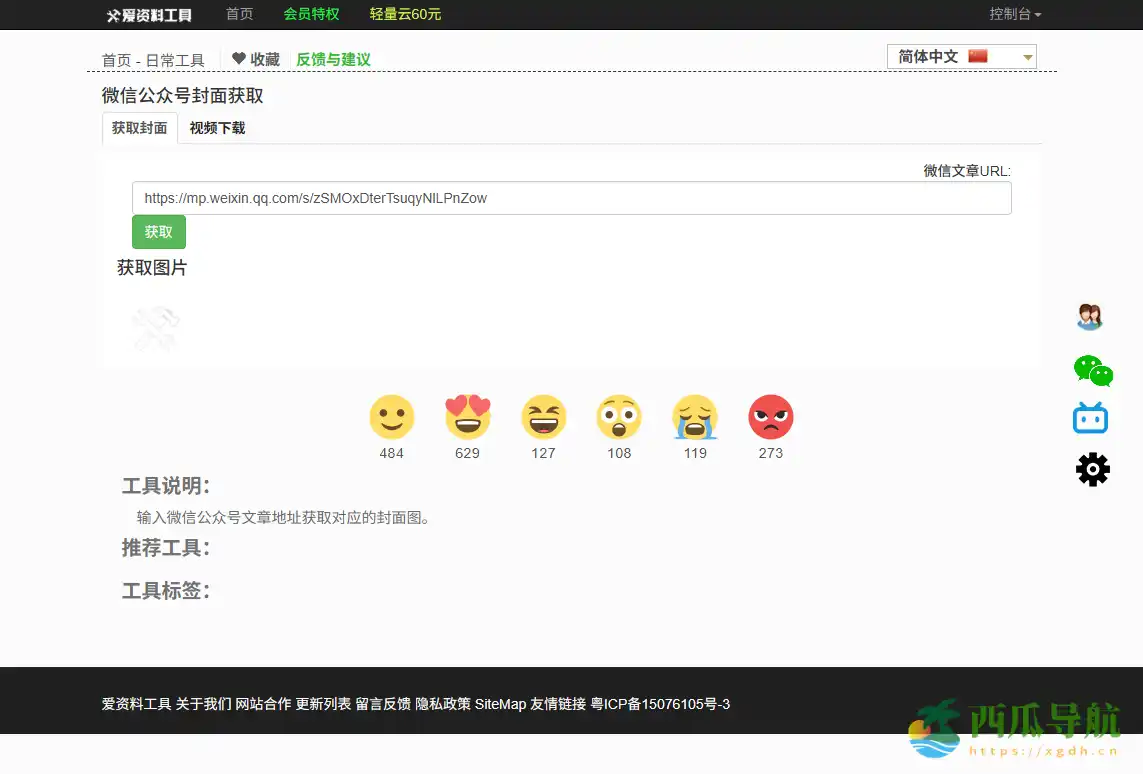
Task: Rate with the heart-eyes emoji
Action: [x=467, y=416]
